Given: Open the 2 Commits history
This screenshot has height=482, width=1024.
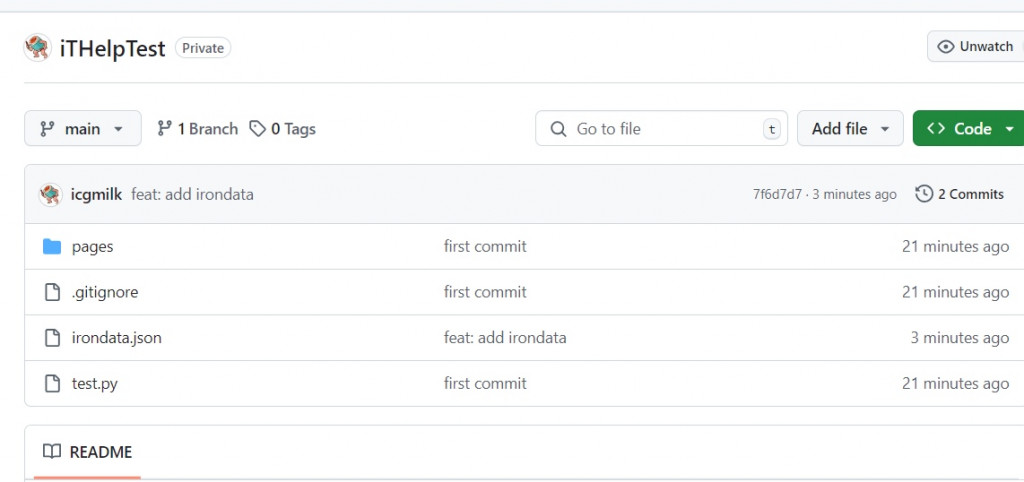Looking at the screenshot, I should 960,194.
